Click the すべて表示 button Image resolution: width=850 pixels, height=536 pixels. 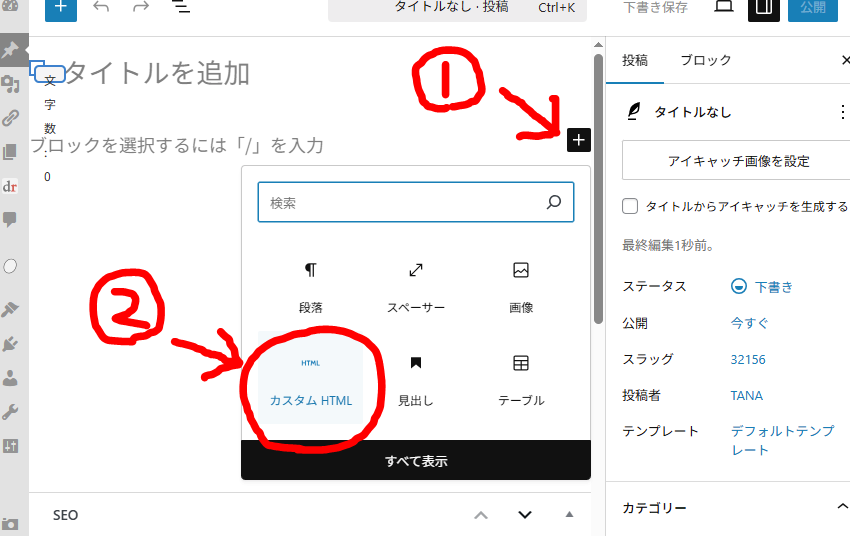coord(416,461)
